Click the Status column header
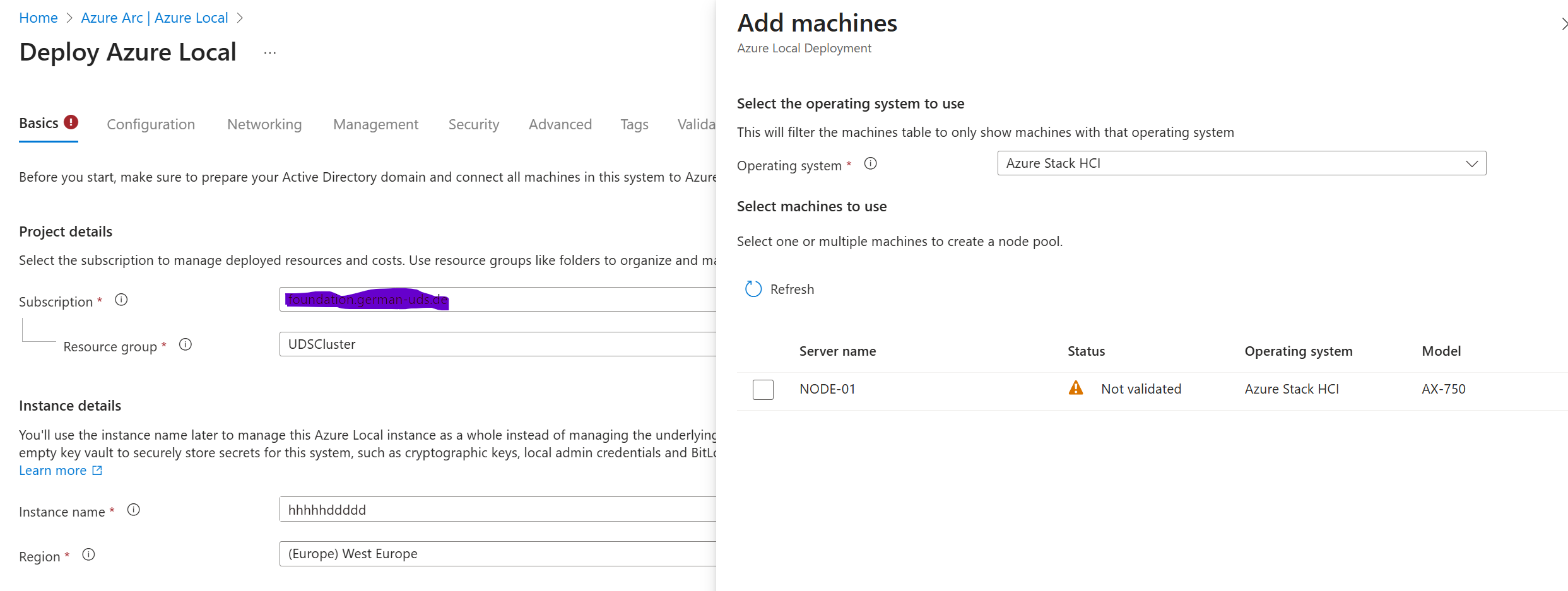The height and width of the screenshot is (591, 1568). pyautogui.click(x=1086, y=351)
